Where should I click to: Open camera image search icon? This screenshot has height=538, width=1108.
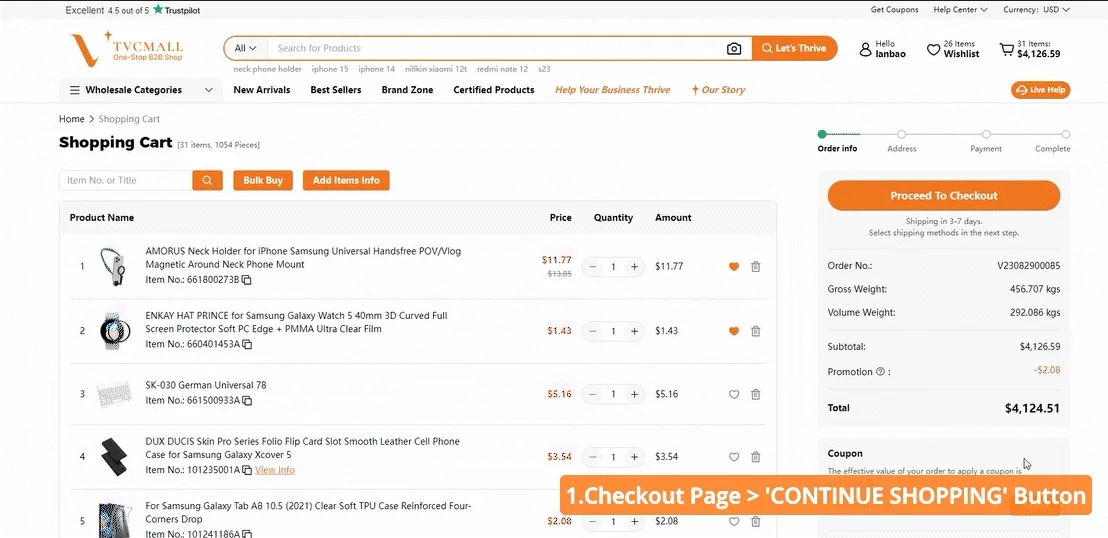coord(734,49)
